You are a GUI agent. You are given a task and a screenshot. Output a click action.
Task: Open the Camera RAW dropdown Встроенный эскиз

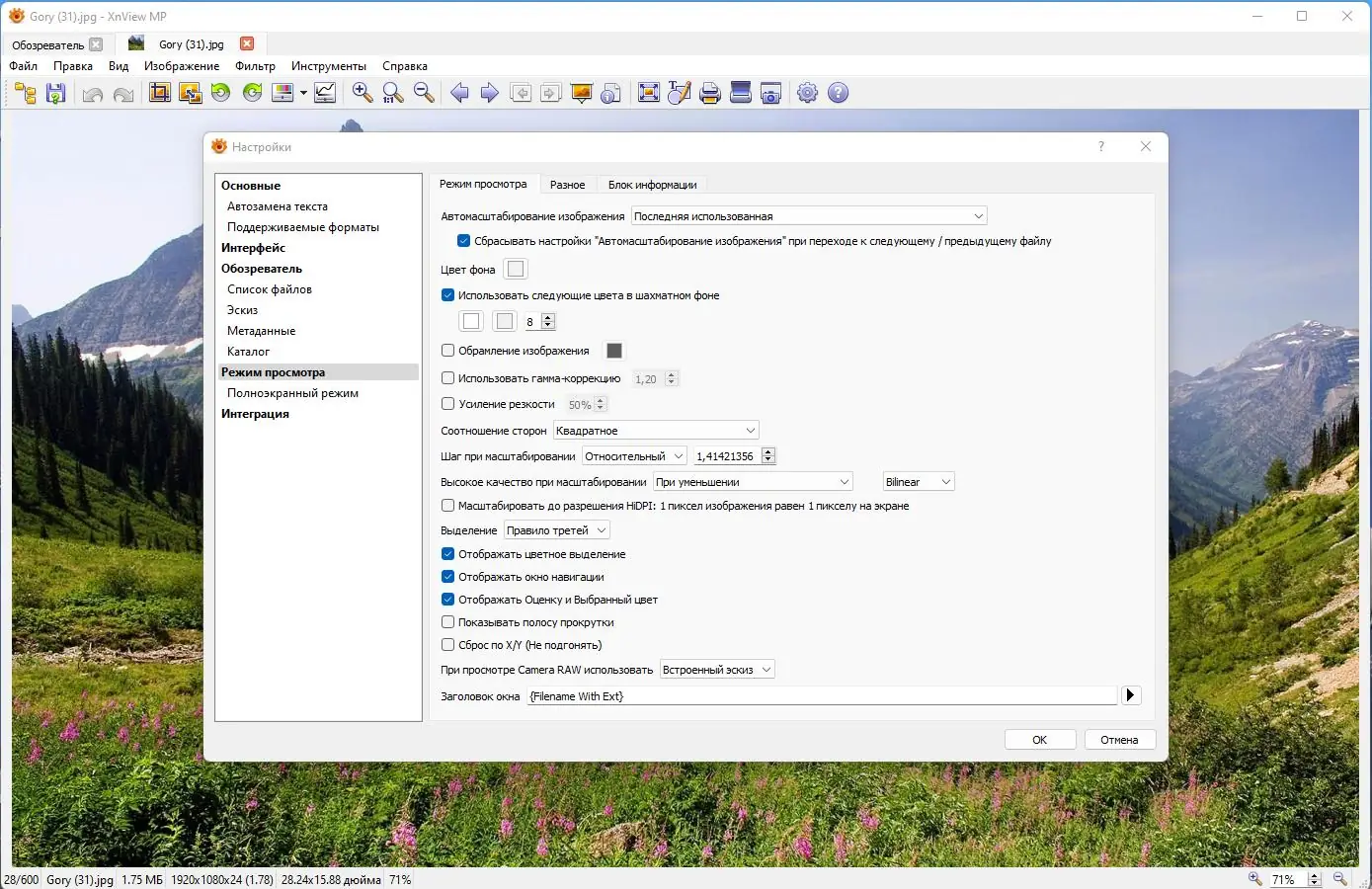tap(717, 670)
